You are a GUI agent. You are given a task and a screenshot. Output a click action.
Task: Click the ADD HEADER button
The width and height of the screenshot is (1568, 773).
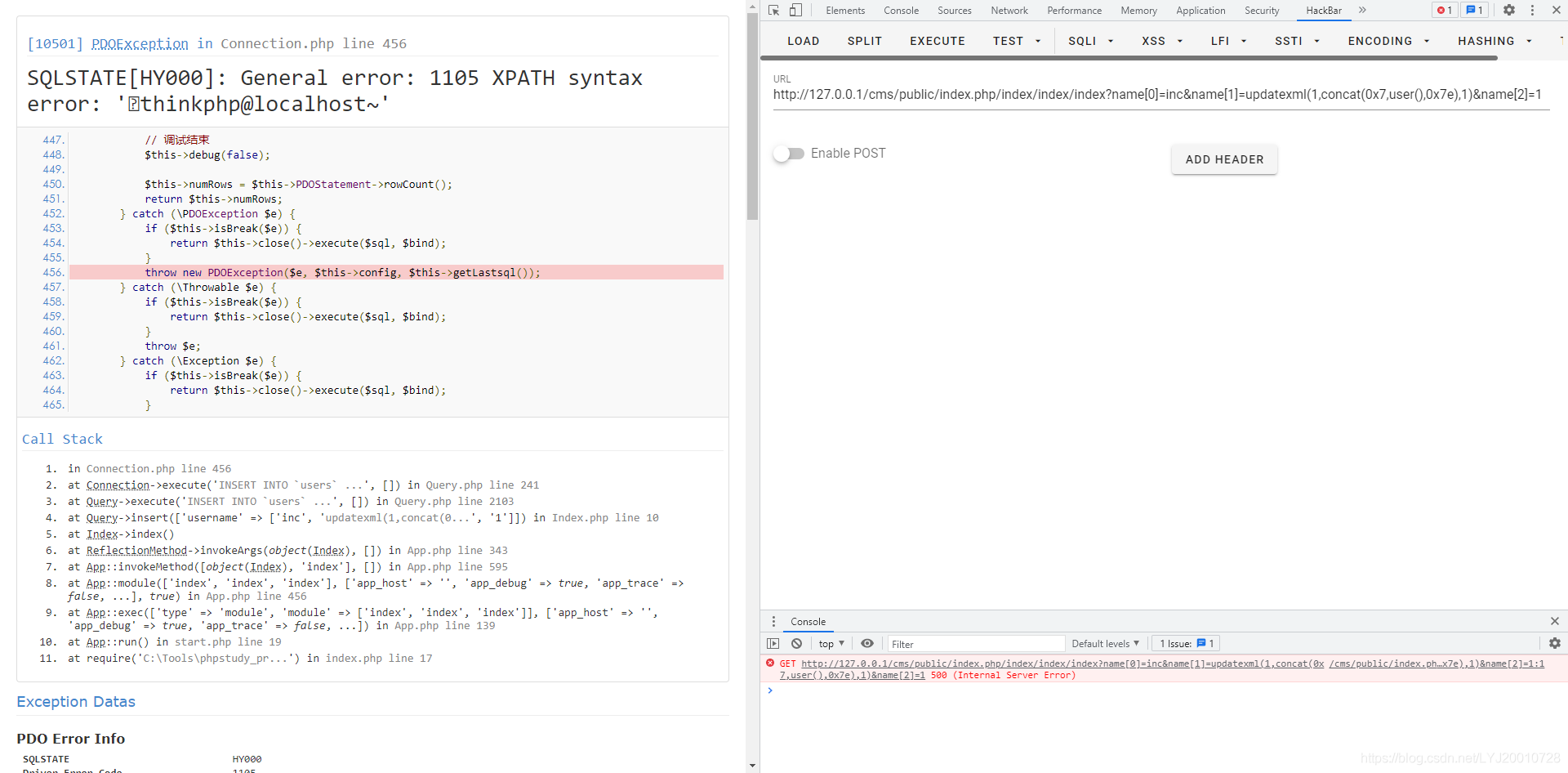pos(1224,159)
